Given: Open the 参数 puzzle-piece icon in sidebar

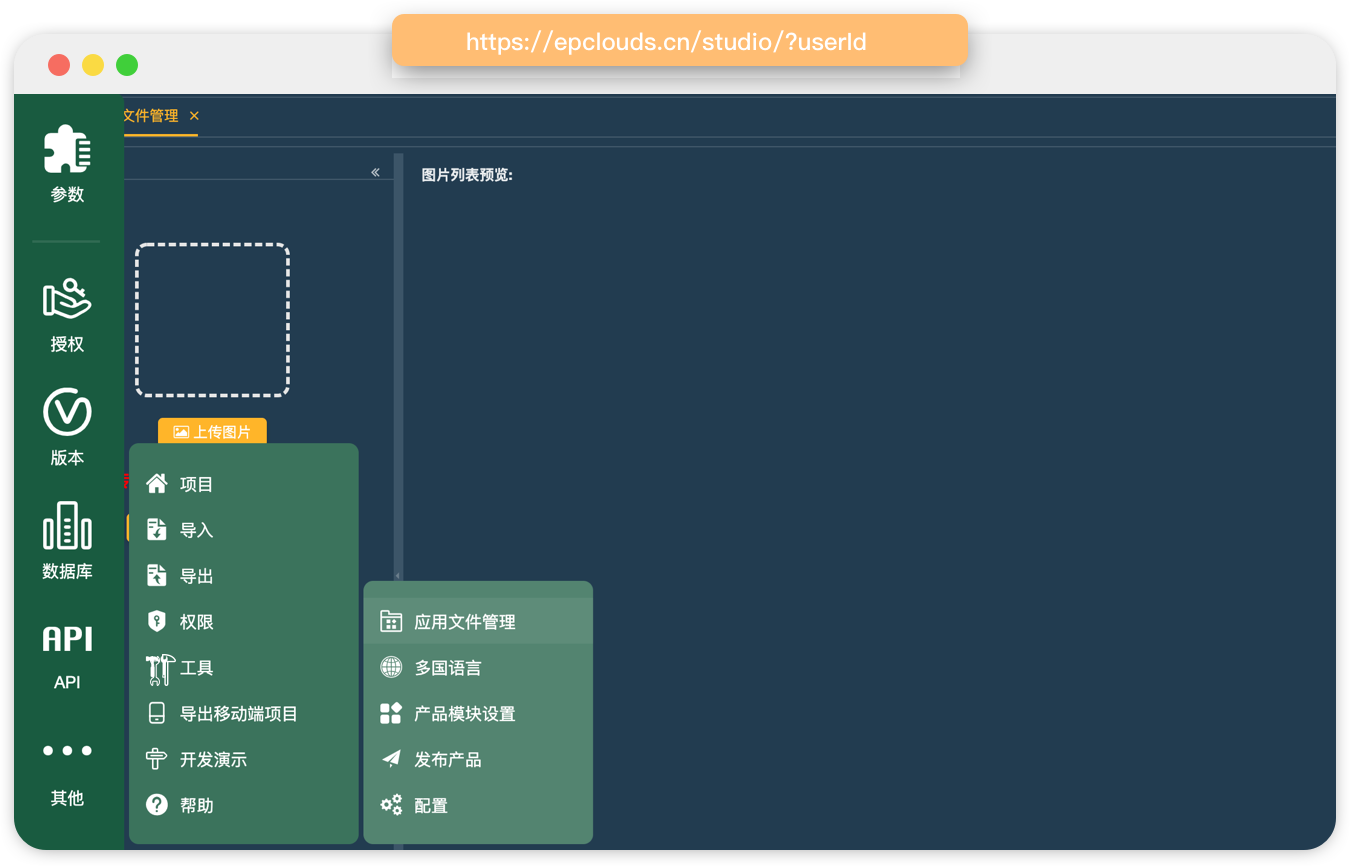Looking at the screenshot, I should point(67,149).
